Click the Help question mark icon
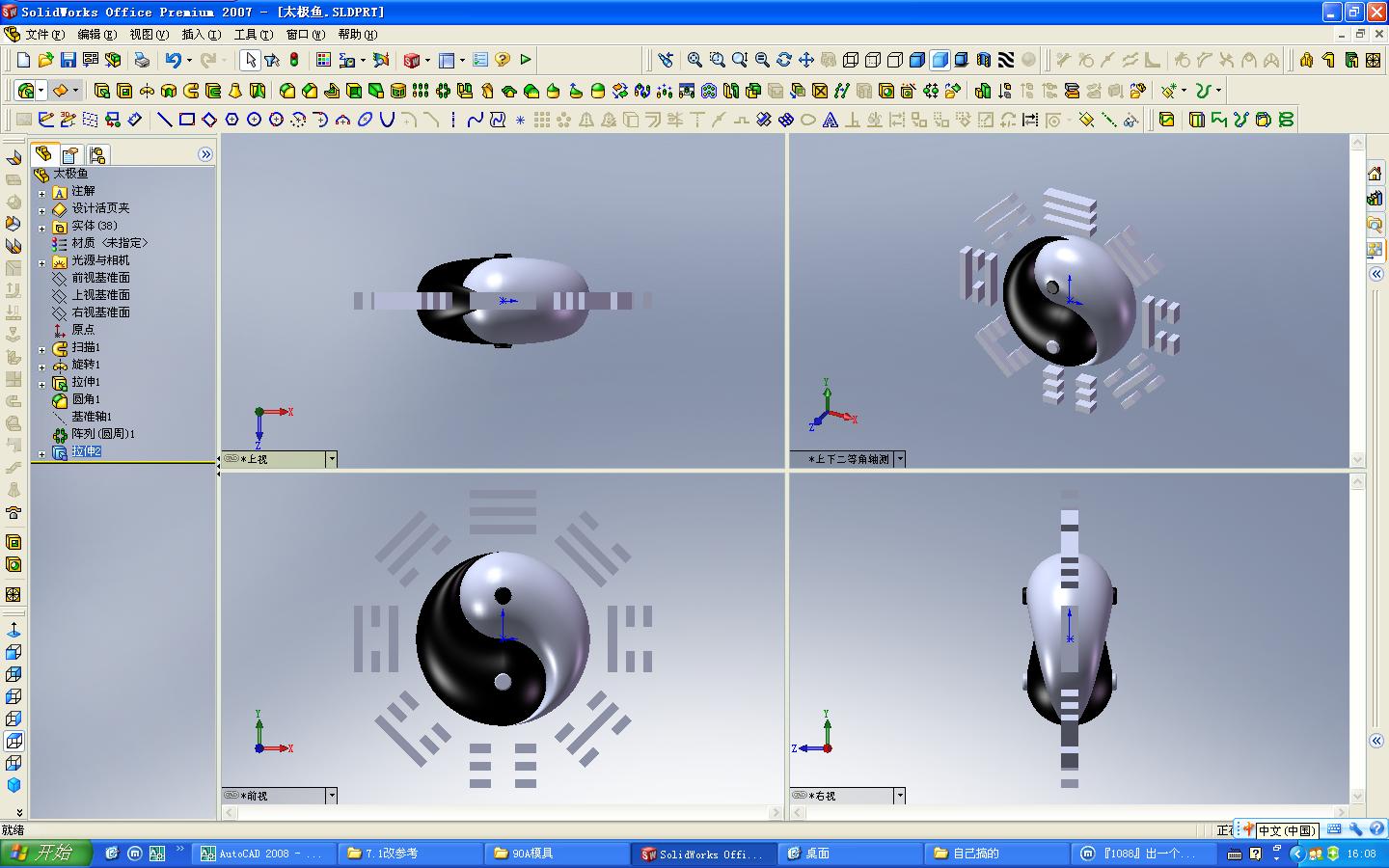 click(x=503, y=60)
